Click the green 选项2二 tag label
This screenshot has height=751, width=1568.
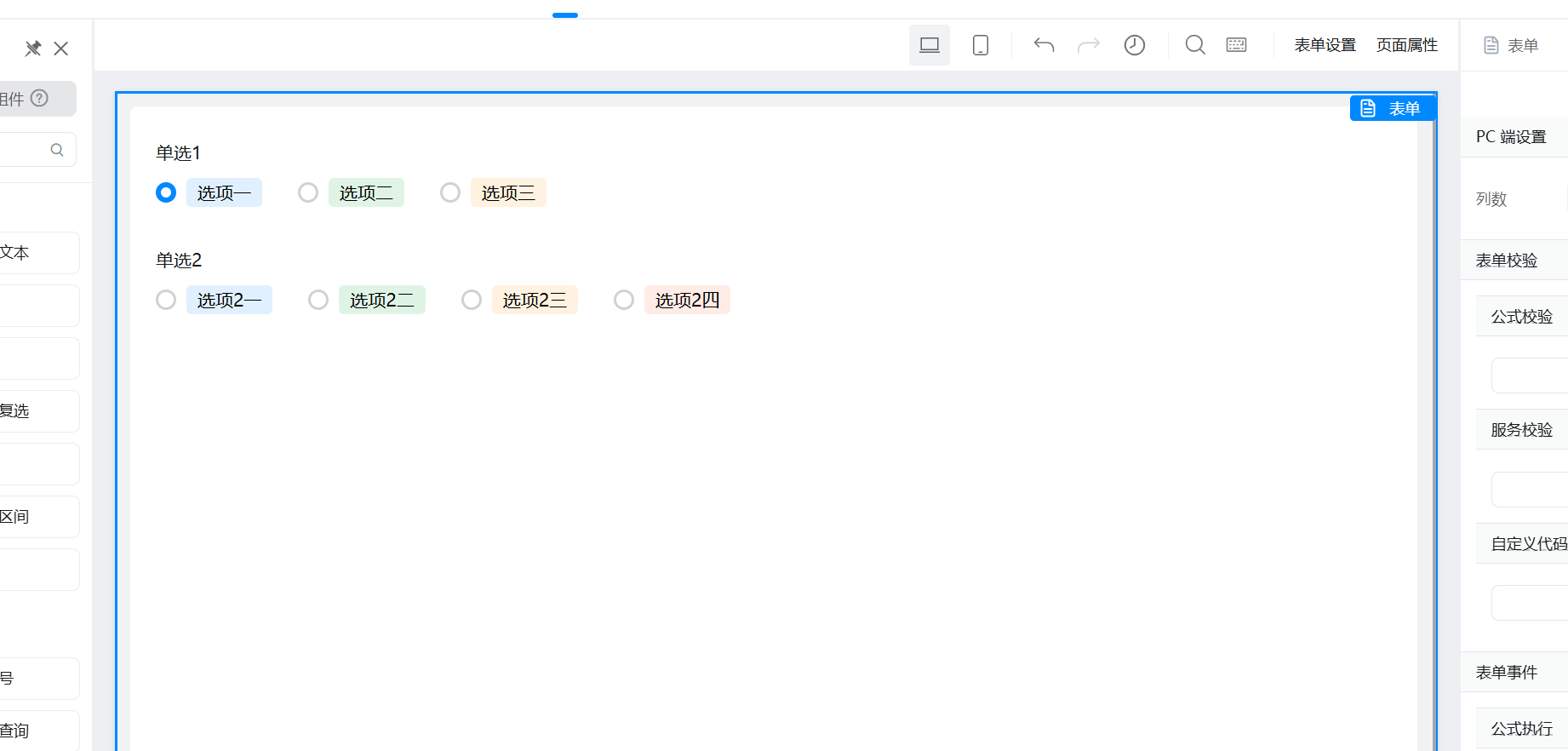(x=382, y=300)
